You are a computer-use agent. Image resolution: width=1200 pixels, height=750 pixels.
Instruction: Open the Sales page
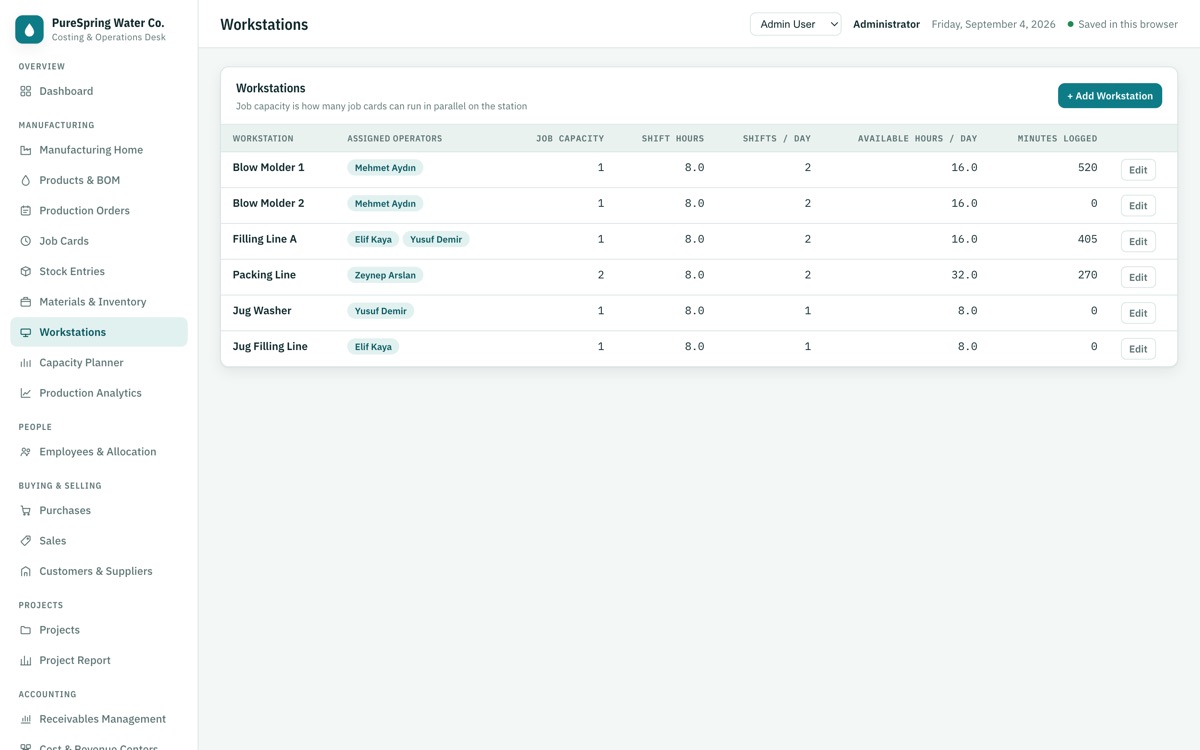tap(99, 541)
